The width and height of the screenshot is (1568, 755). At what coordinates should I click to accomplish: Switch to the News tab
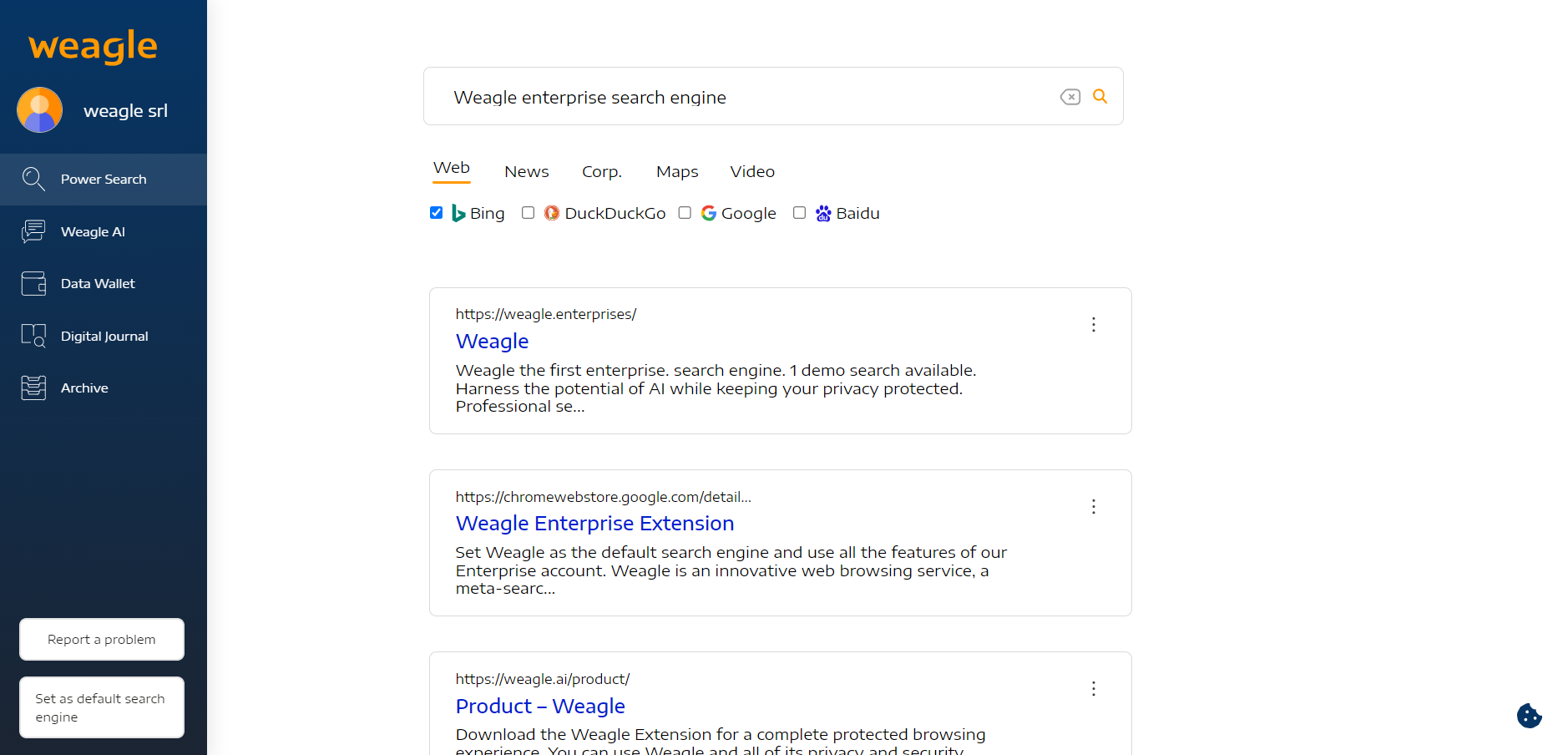(526, 171)
